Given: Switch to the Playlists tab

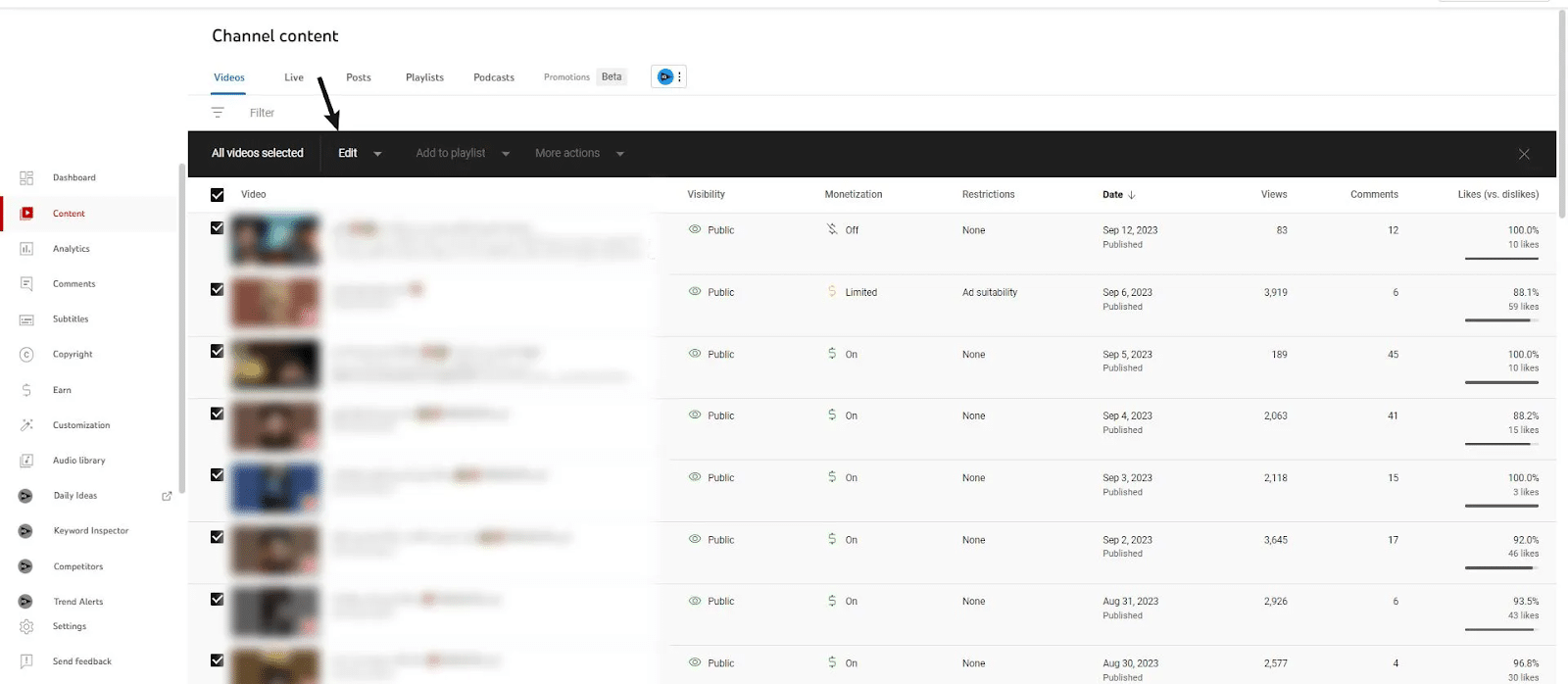Looking at the screenshot, I should (424, 77).
